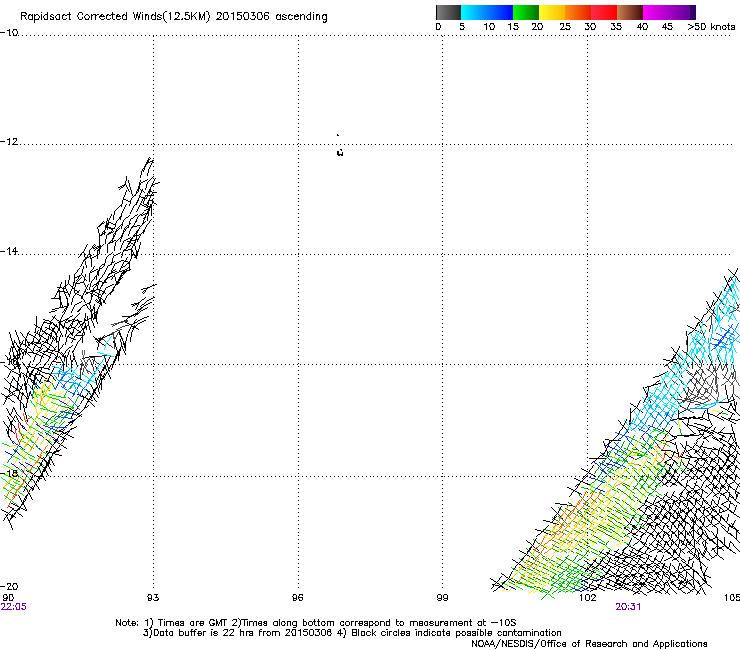
Task: Click the green 15-20 knots color segment
Action: [526, 12]
